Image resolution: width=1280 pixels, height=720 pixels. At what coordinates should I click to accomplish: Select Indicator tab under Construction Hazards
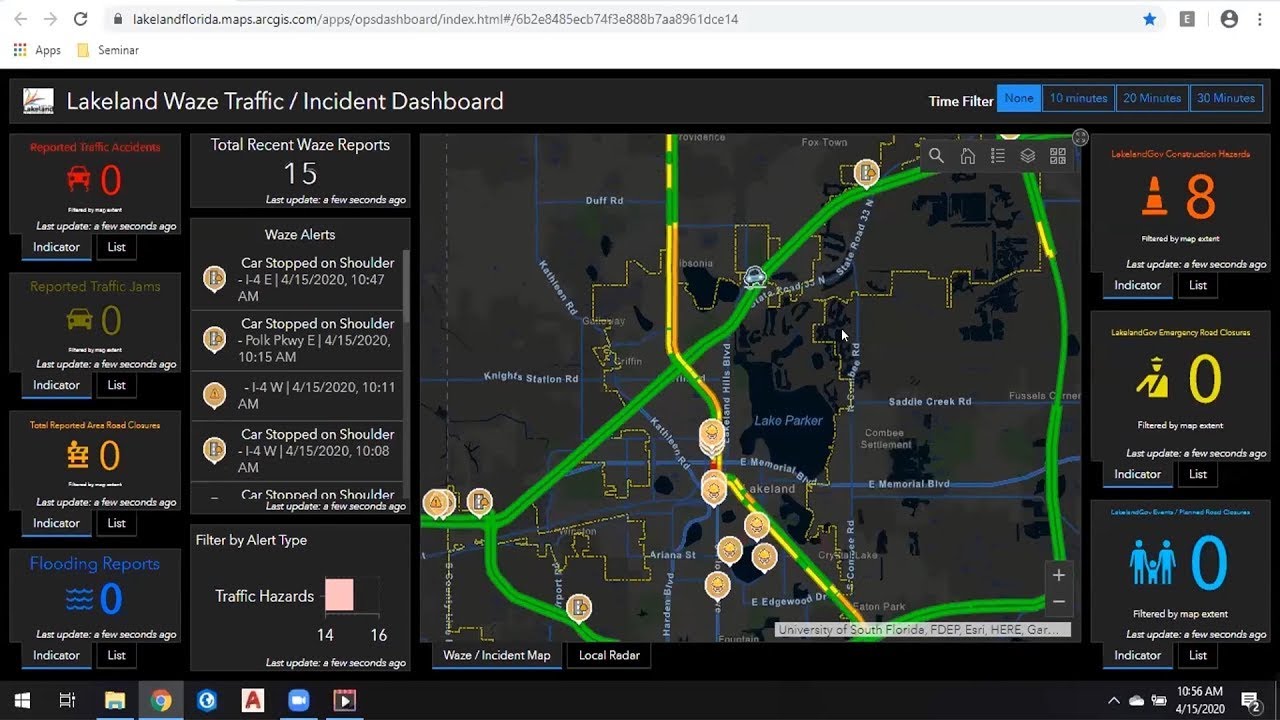click(1138, 285)
